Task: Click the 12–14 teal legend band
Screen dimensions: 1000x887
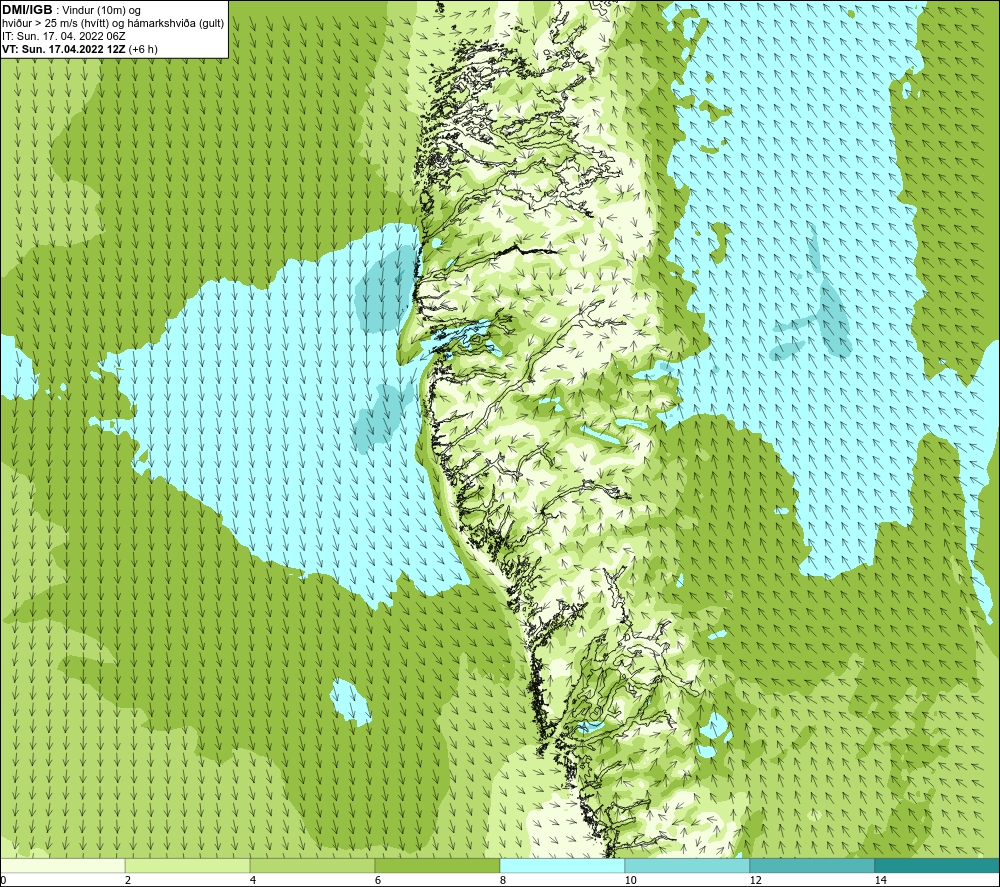Action: pos(812,865)
